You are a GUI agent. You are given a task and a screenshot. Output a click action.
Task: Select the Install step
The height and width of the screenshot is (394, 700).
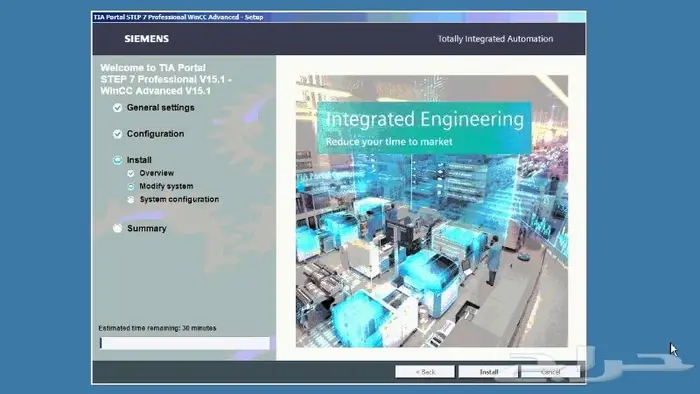tap(139, 160)
